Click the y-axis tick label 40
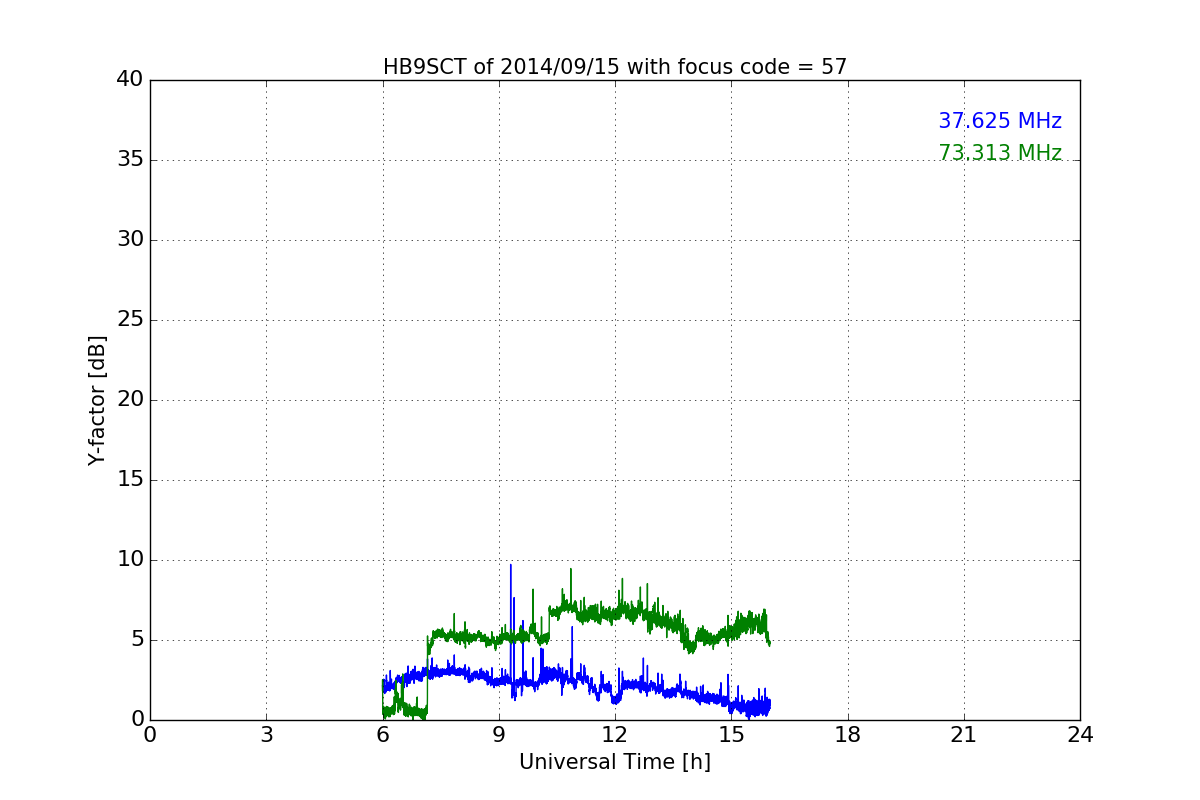Viewport: 1200px width, 800px height. point(130,80)
